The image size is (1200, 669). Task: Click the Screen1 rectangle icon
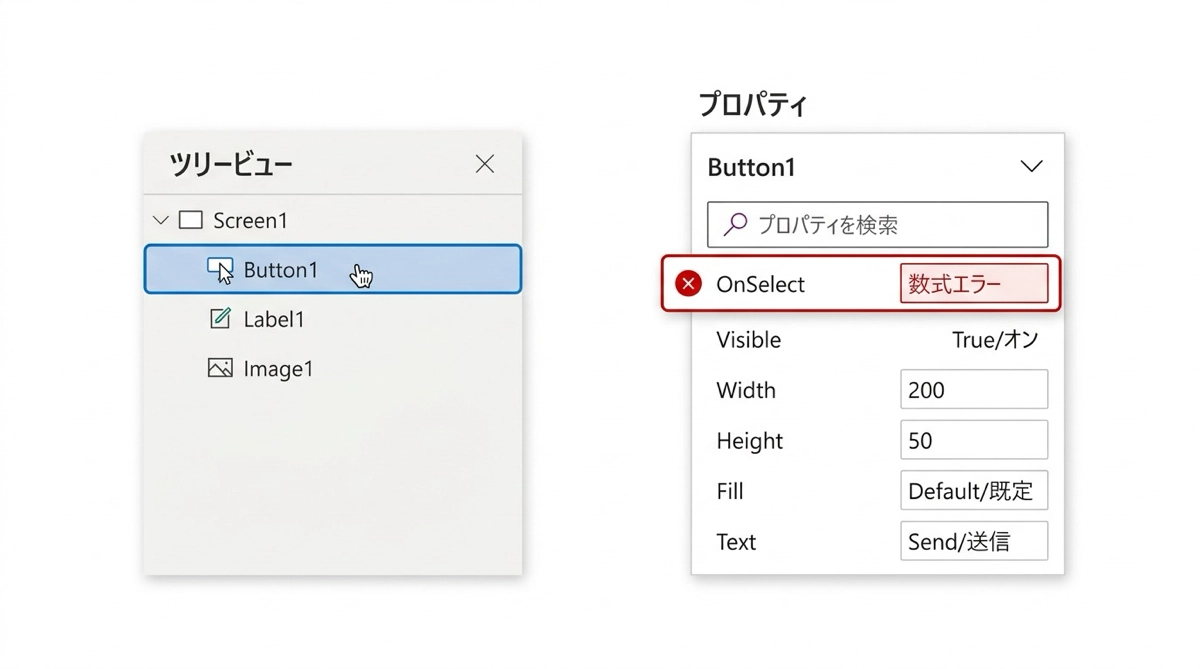190,220
